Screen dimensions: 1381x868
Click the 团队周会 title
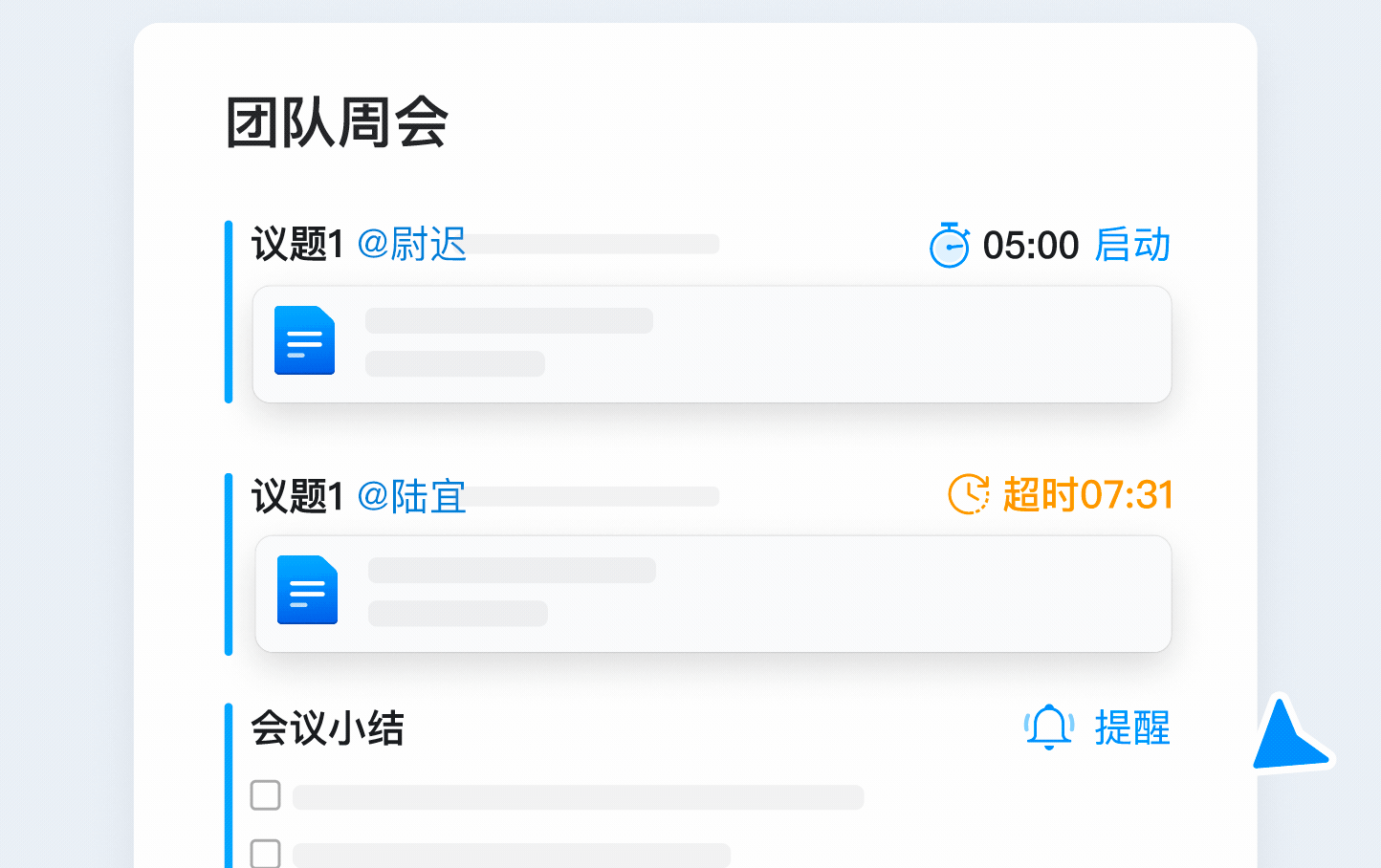click(337, 123)
